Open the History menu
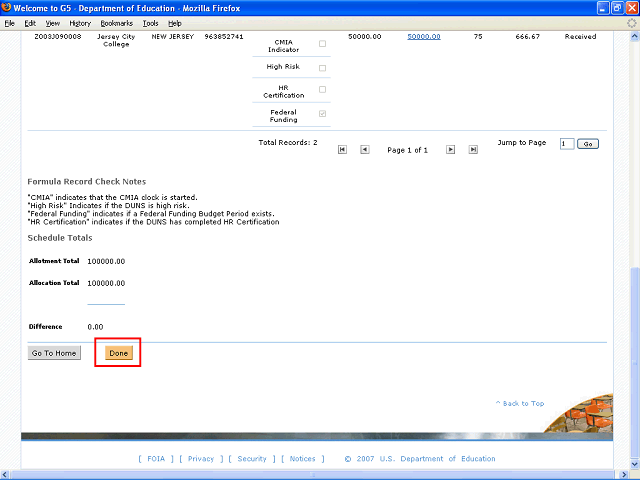640x480 pixels. (80, 23)
